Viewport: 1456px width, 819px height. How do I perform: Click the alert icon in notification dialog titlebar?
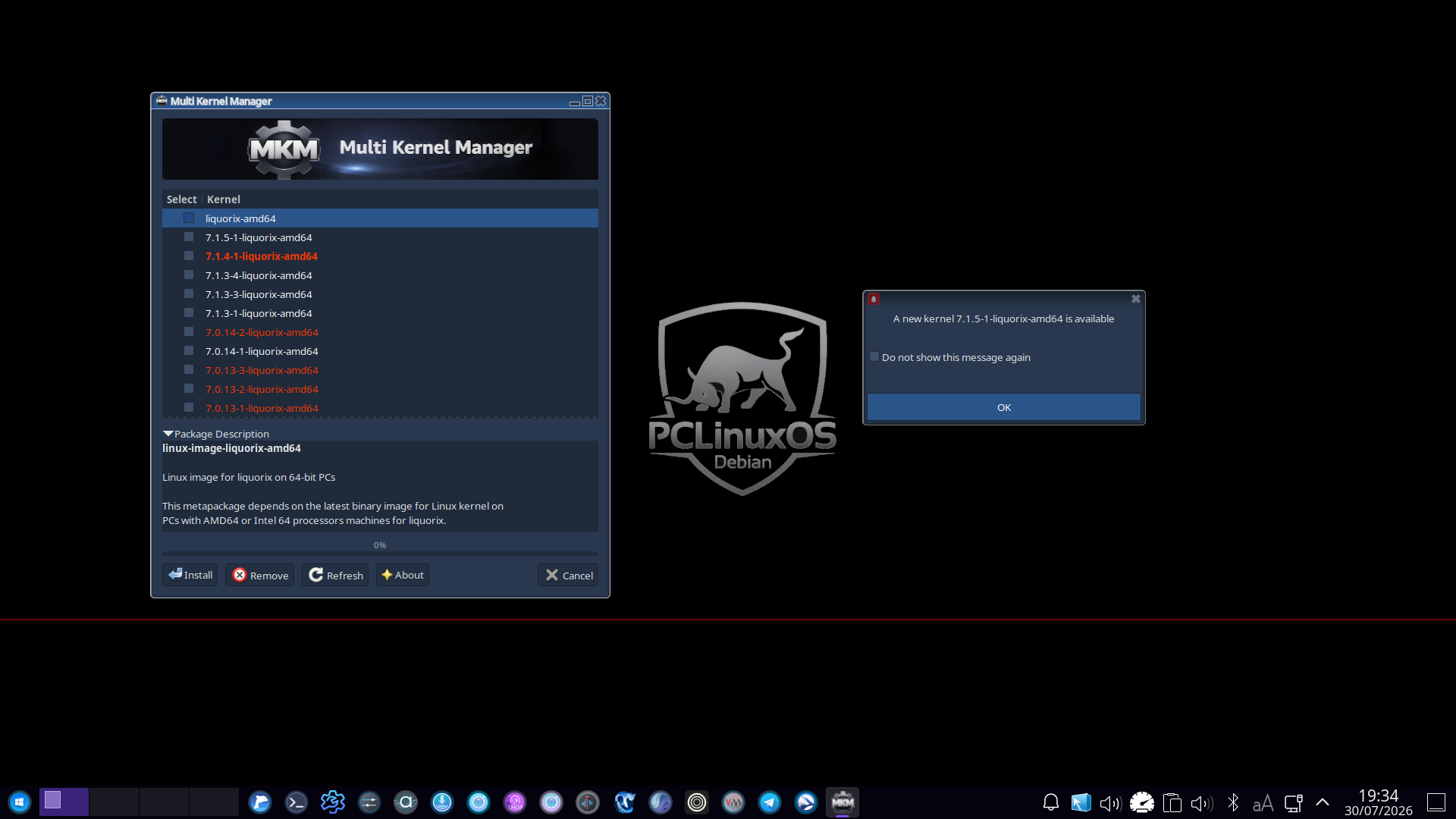[874, 299]
